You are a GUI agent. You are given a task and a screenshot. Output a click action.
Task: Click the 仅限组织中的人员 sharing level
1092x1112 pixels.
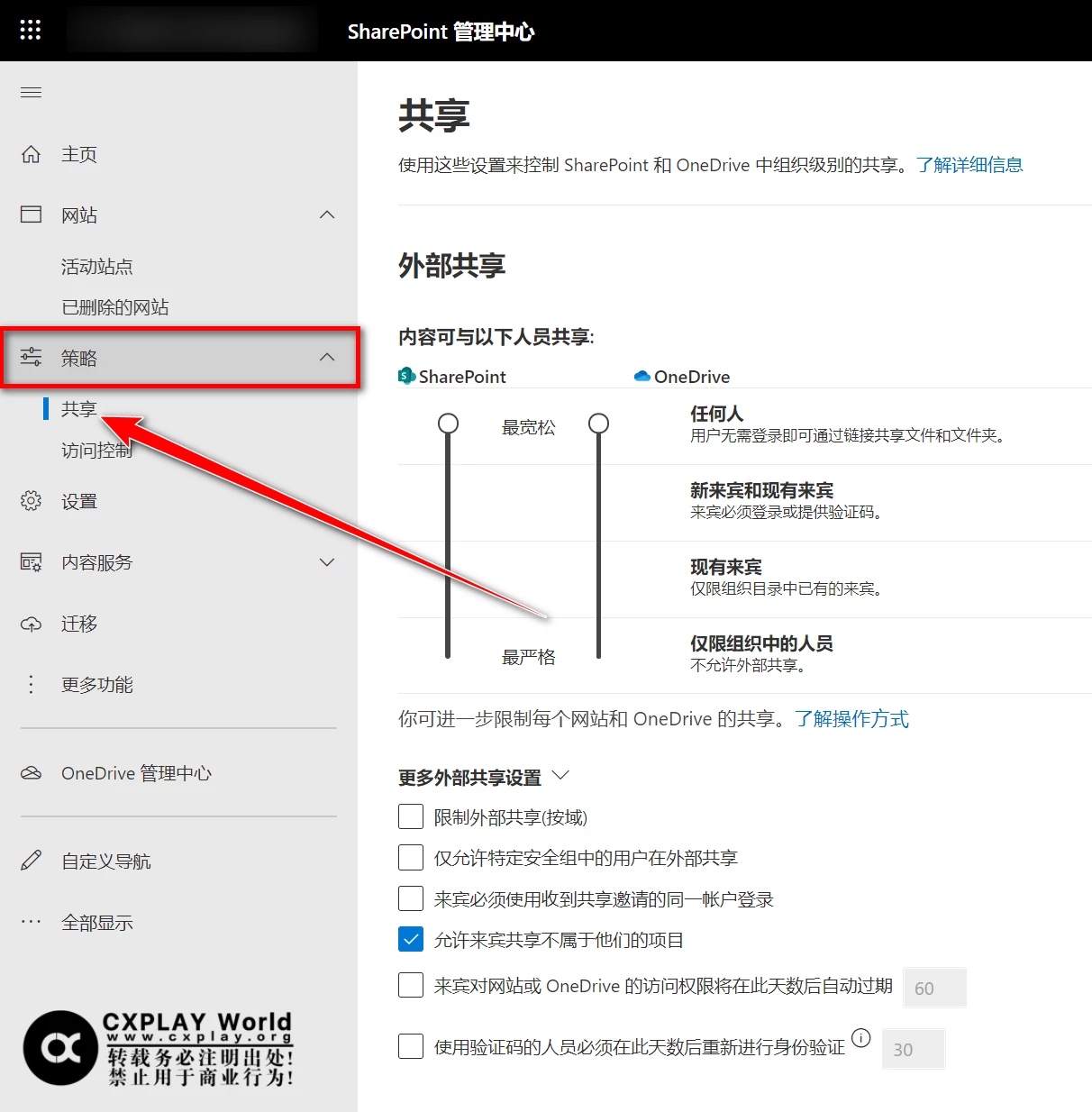761,643
